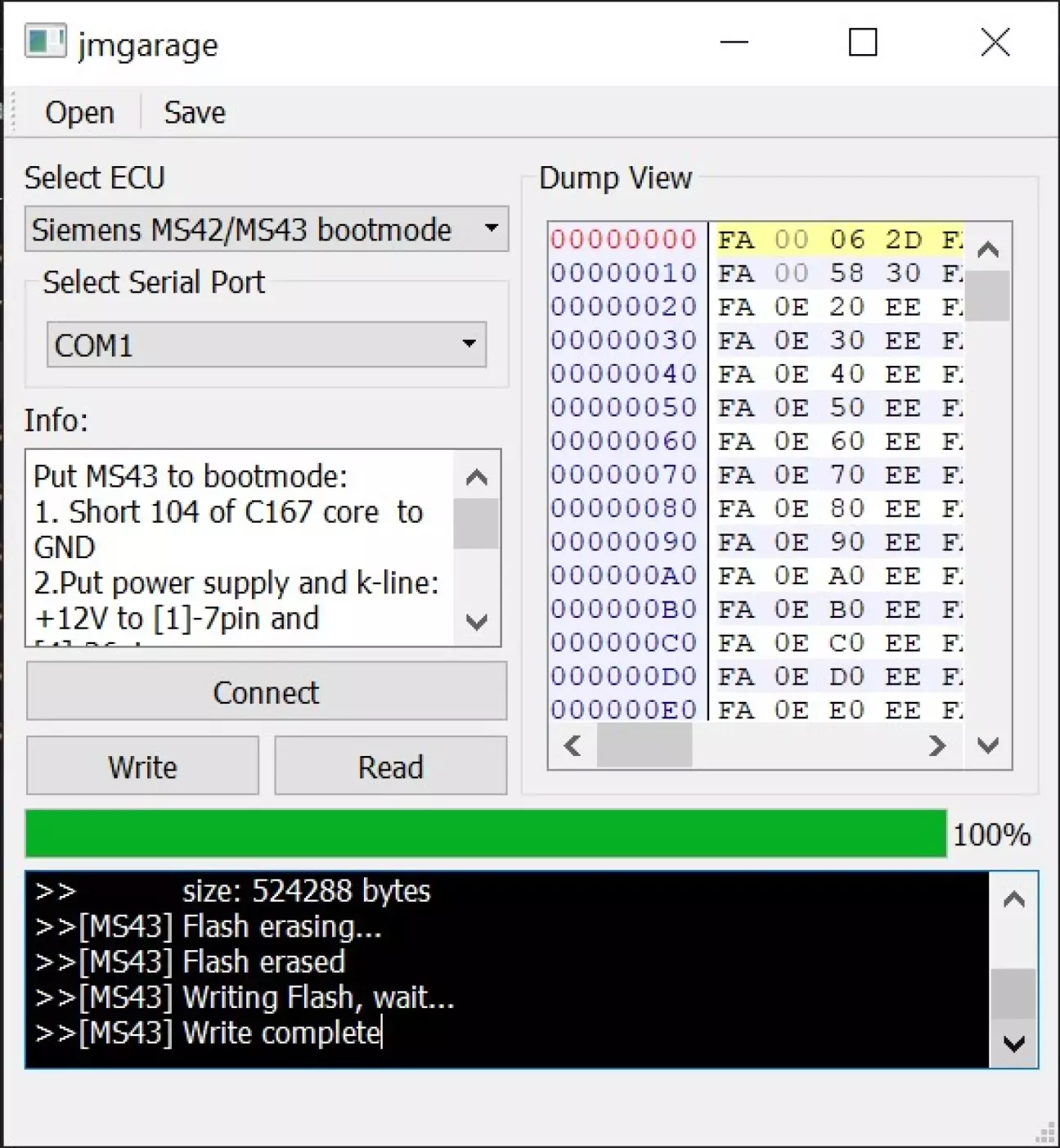Click Dump View vertical scroll up arrow

tap(988, 250)
